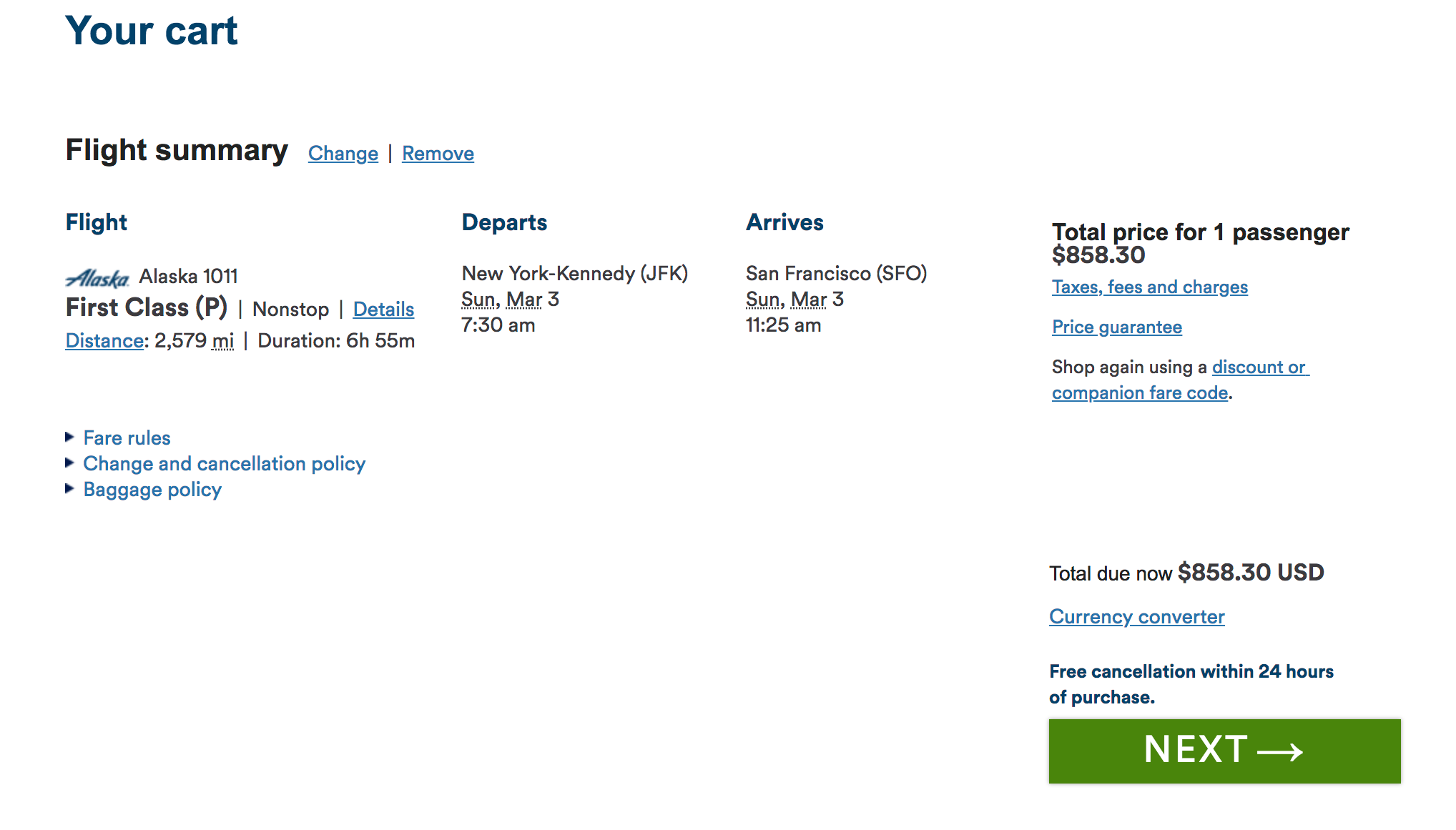Remove the flight from cart
Viewport: 1456px width, 830px height.
(x=438, y=154)
